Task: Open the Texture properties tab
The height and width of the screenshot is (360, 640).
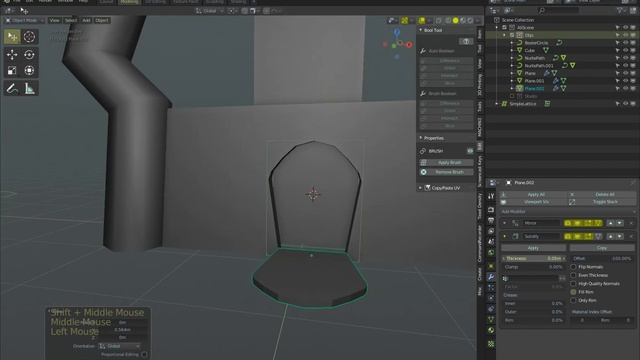Action: (491, 344)
